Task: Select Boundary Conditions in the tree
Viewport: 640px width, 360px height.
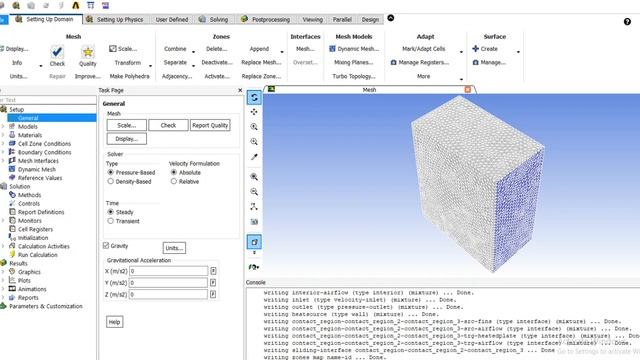Action: tap(44, 152)
